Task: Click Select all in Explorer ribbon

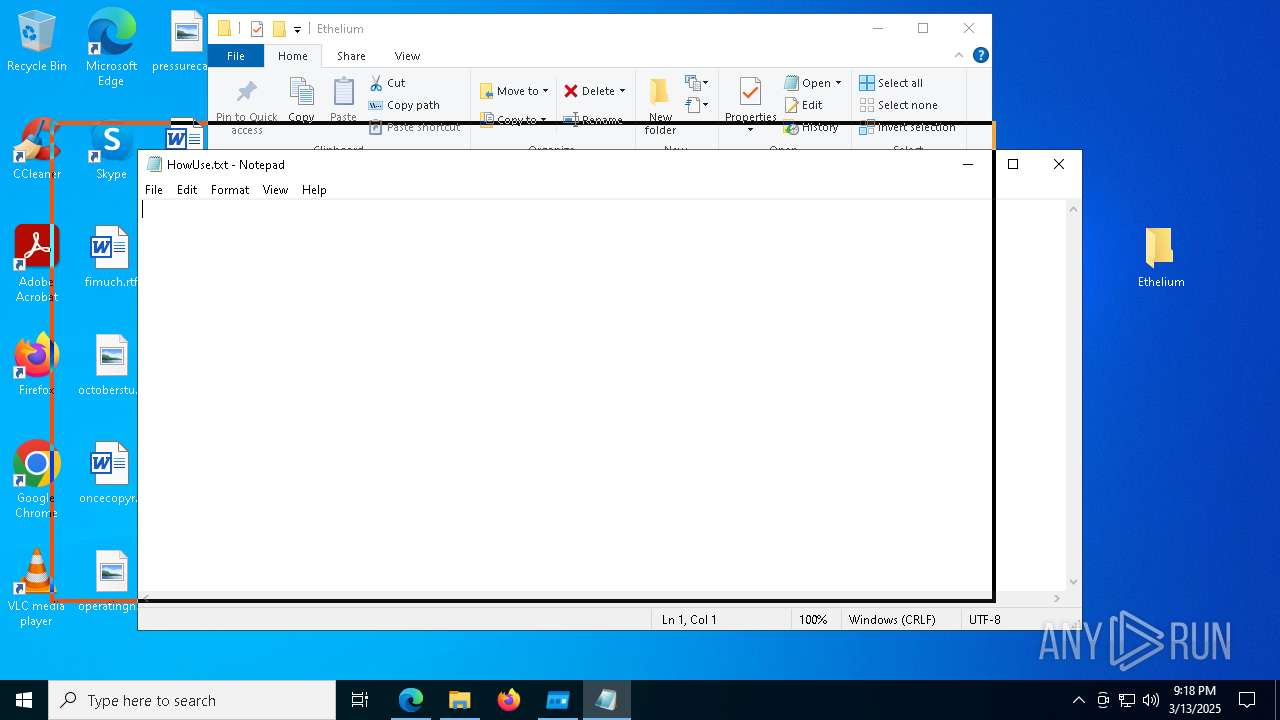Action: point(891,83)
